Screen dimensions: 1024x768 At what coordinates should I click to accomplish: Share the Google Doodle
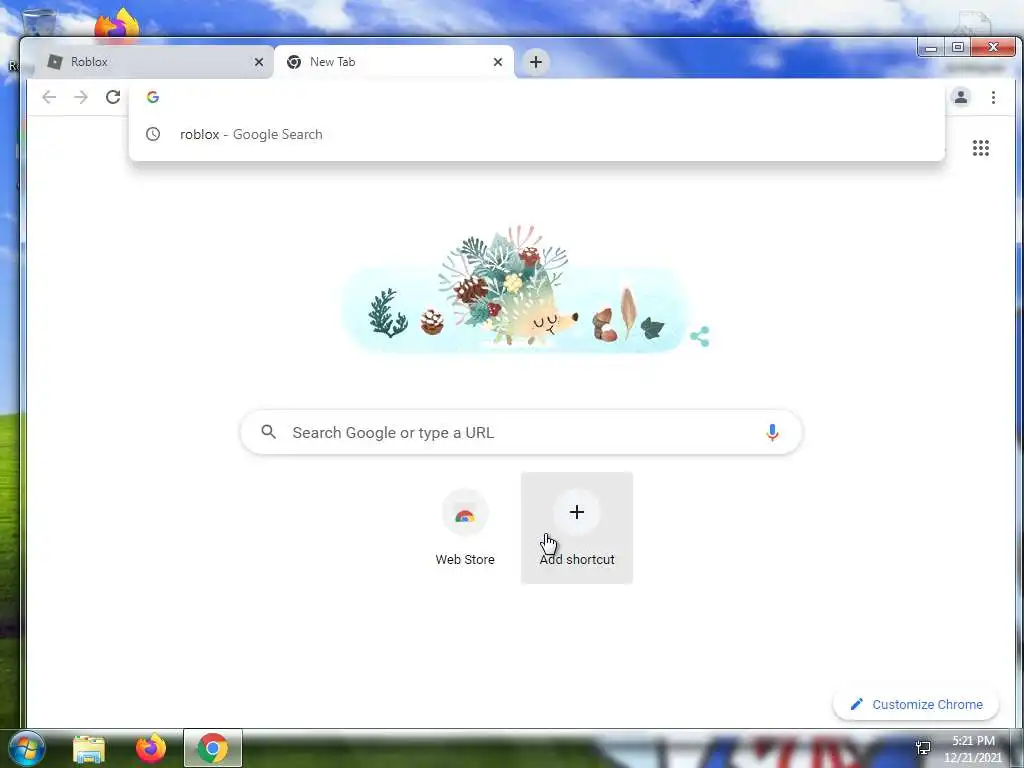coord(700,337)
